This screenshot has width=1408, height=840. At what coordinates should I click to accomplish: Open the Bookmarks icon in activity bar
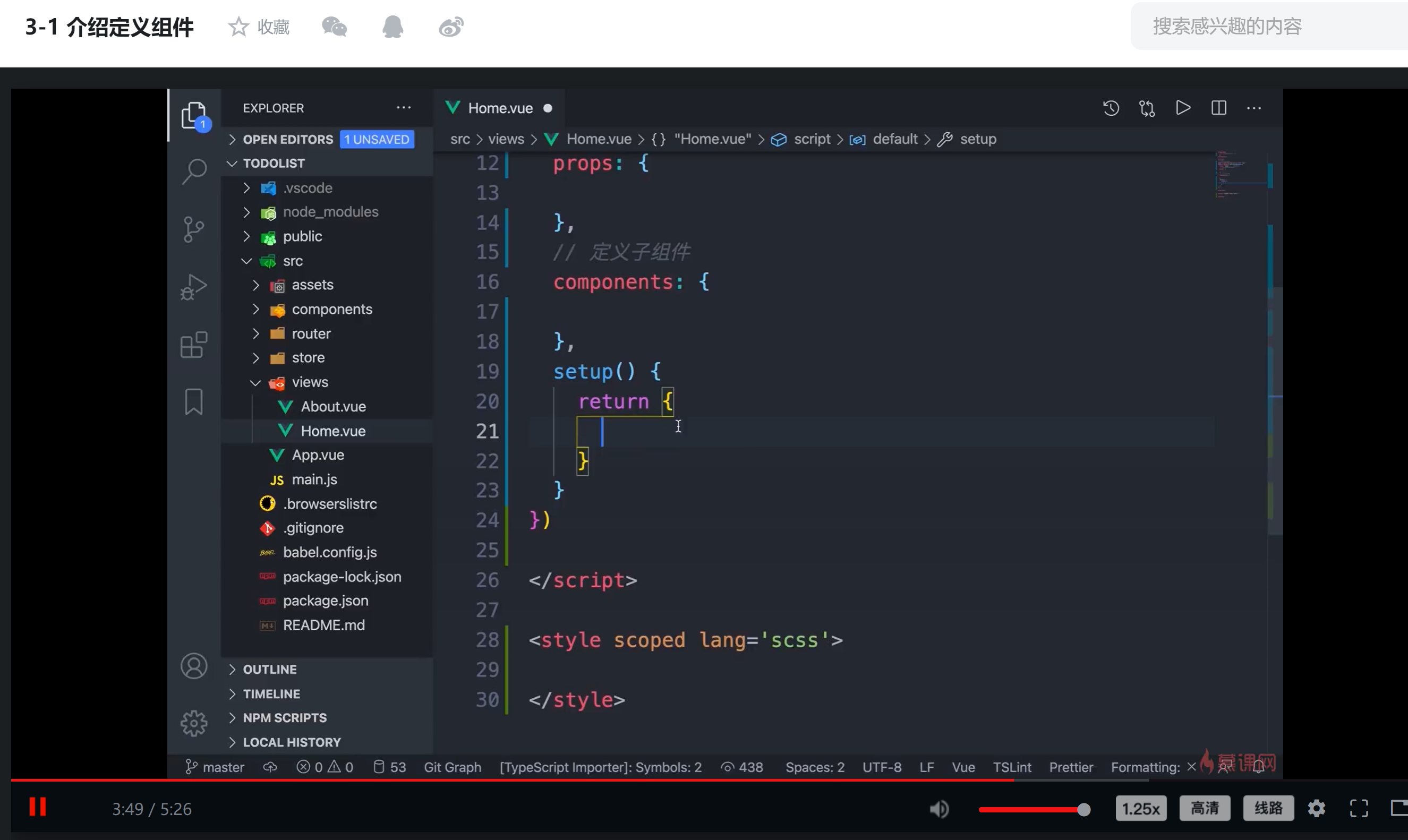194,402
